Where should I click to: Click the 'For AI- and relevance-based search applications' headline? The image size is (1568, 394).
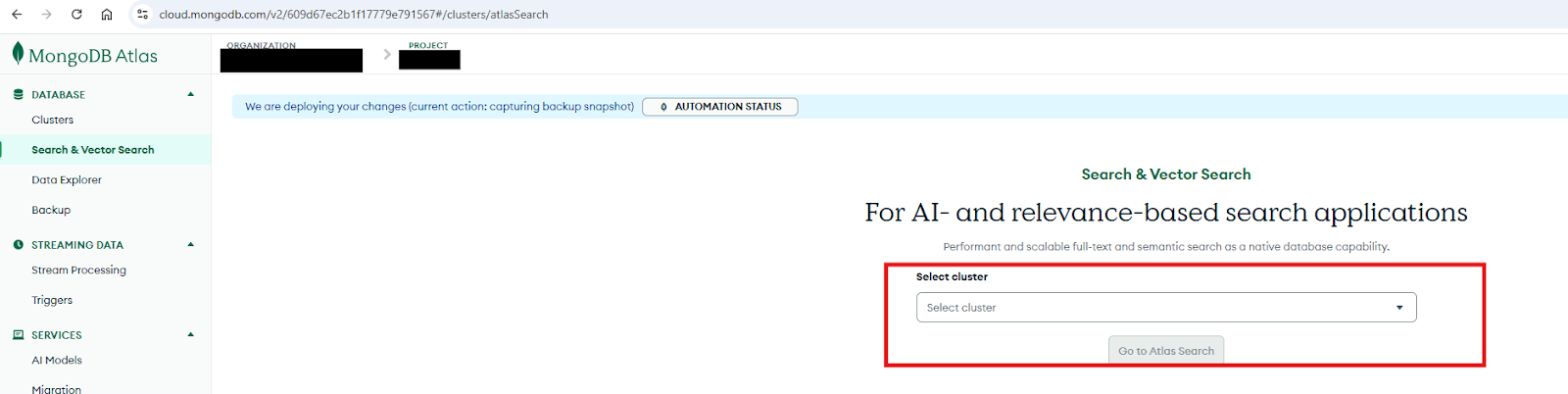(1166, 213)
